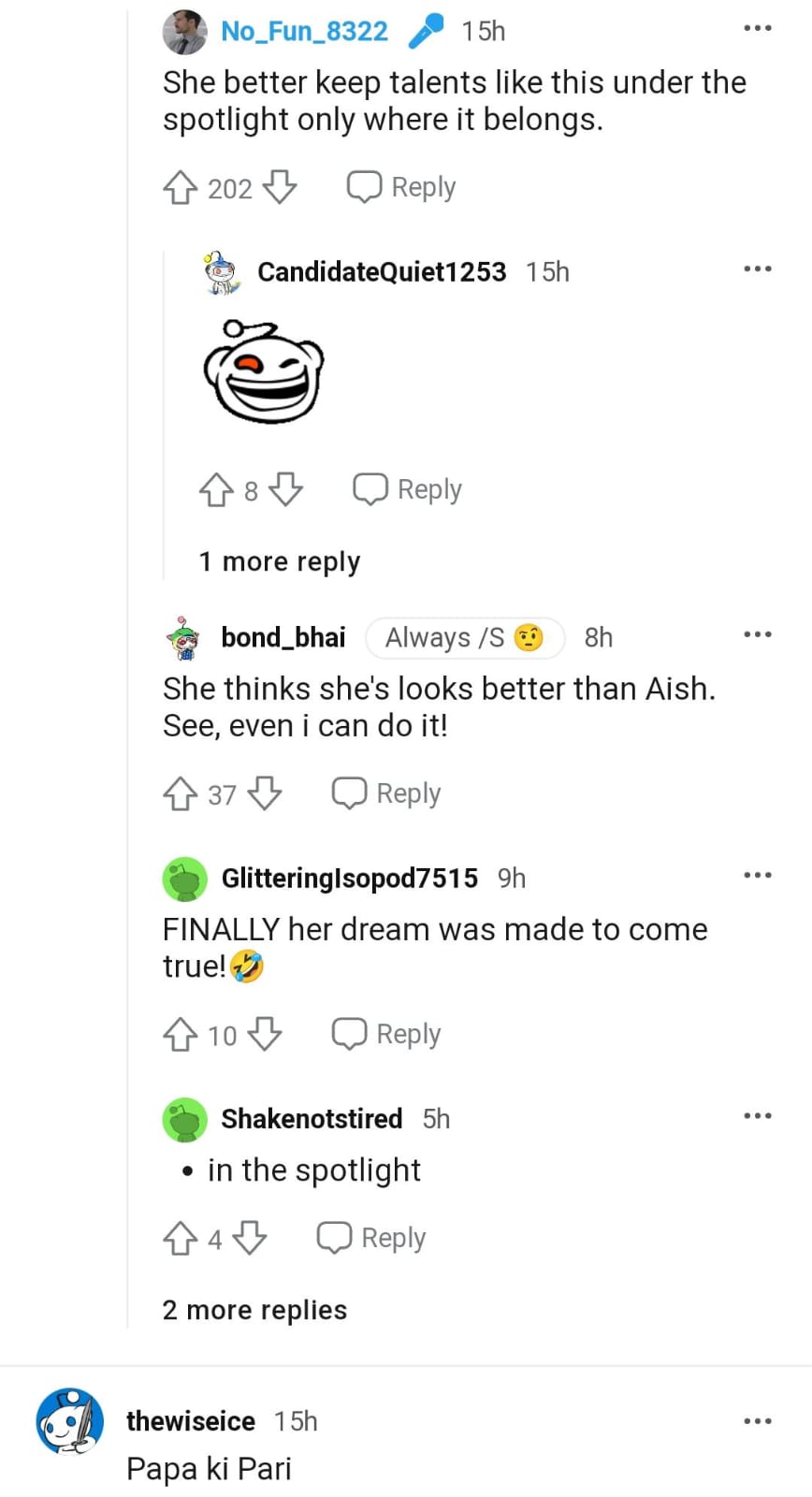Upvote CandidateQuiet1253's emoji reply
The height and width of the screenshot is (1497, 812).
pos(216,489)
